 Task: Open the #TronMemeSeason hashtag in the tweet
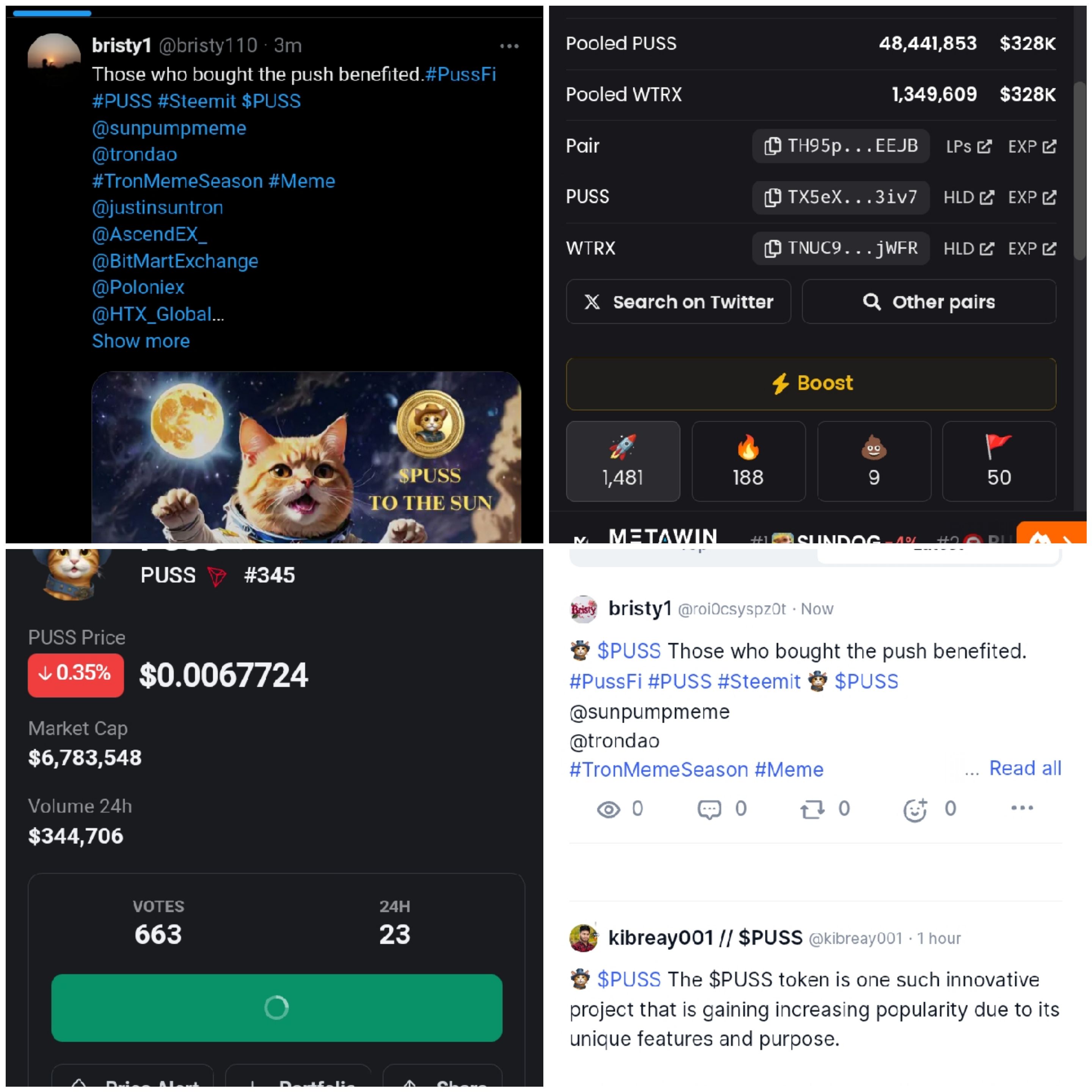[177, 181]
